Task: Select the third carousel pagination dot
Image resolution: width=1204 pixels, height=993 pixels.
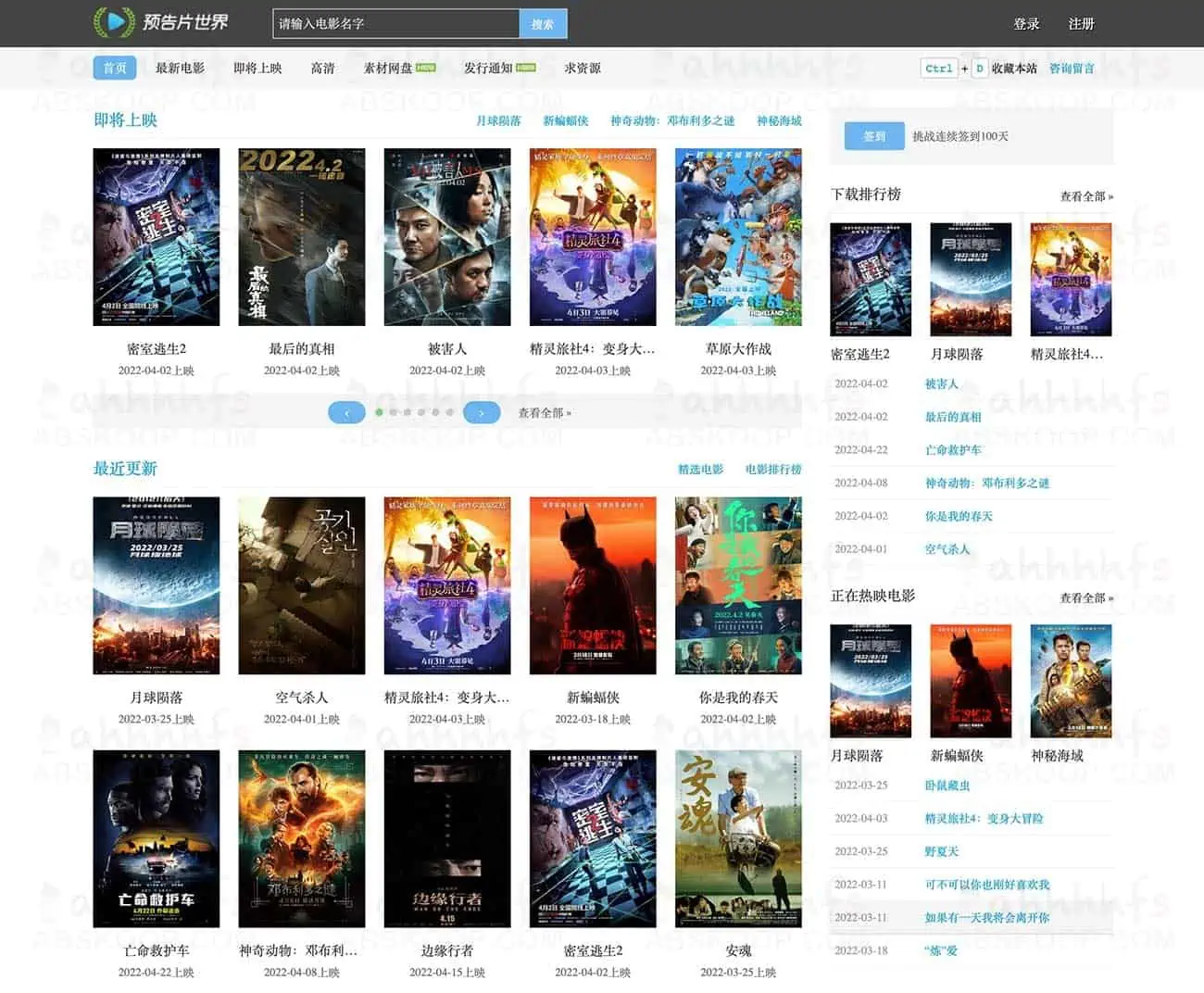Action: click(408, 412)
